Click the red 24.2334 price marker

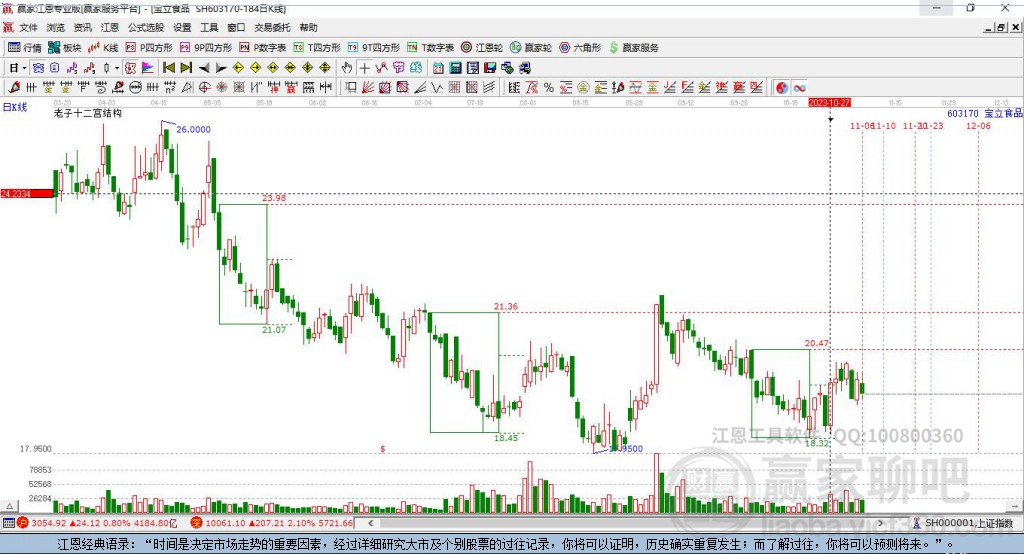pyautogui.click(x=27, y=193)
